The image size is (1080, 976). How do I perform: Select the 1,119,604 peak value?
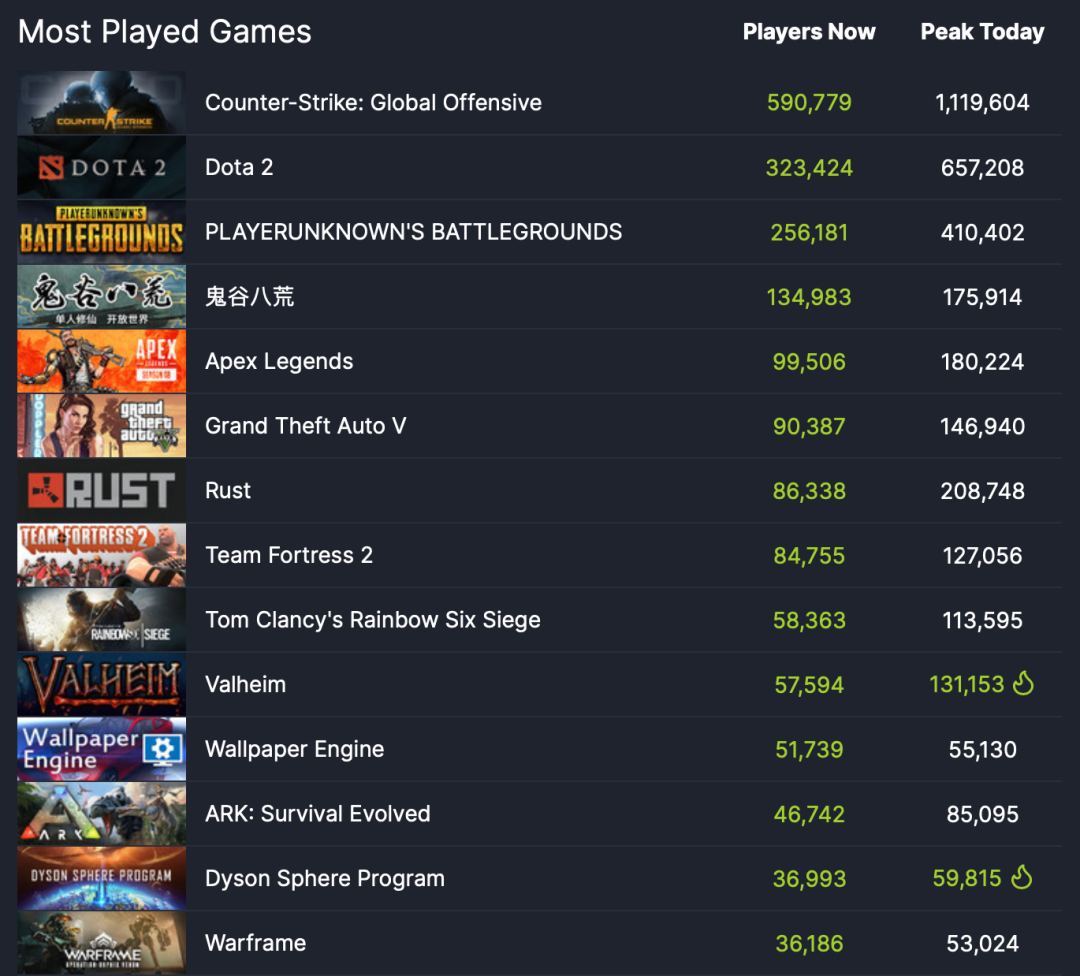(982, 103)
